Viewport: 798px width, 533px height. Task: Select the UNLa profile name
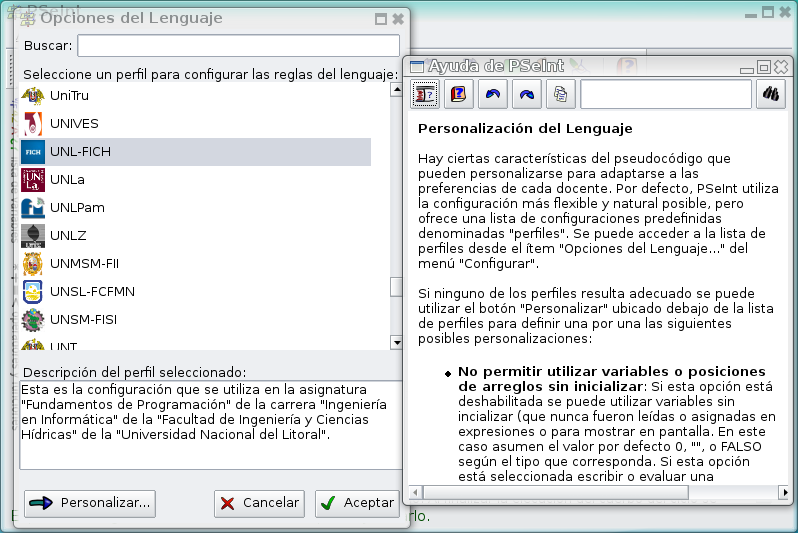click(x=67, y=180)
